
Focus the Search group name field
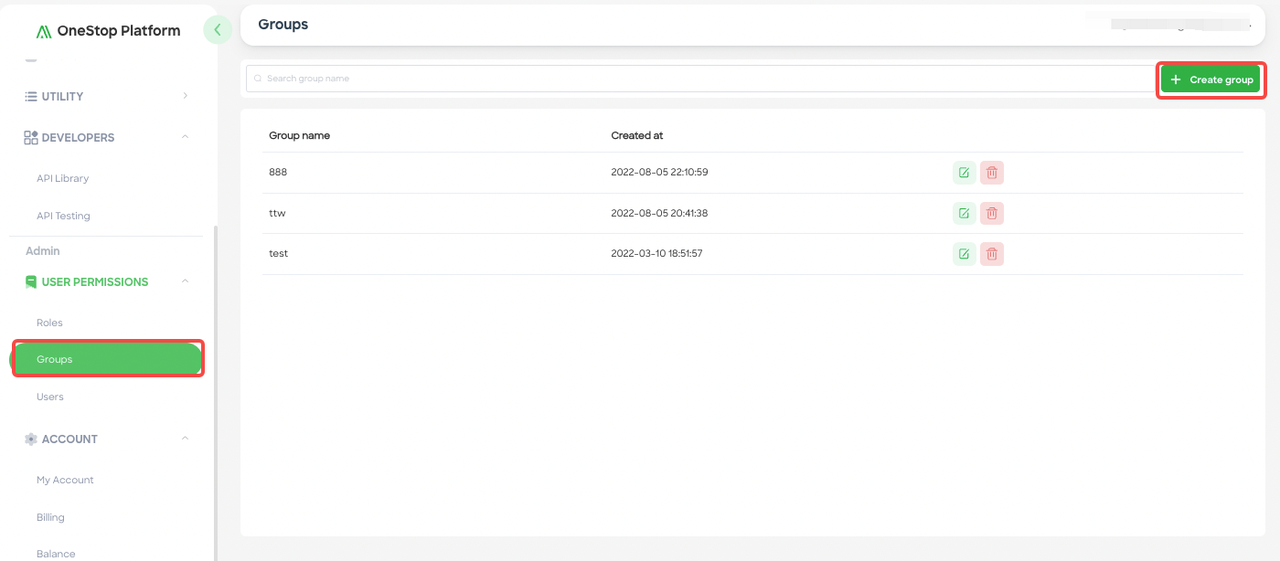tap(700, 78)
